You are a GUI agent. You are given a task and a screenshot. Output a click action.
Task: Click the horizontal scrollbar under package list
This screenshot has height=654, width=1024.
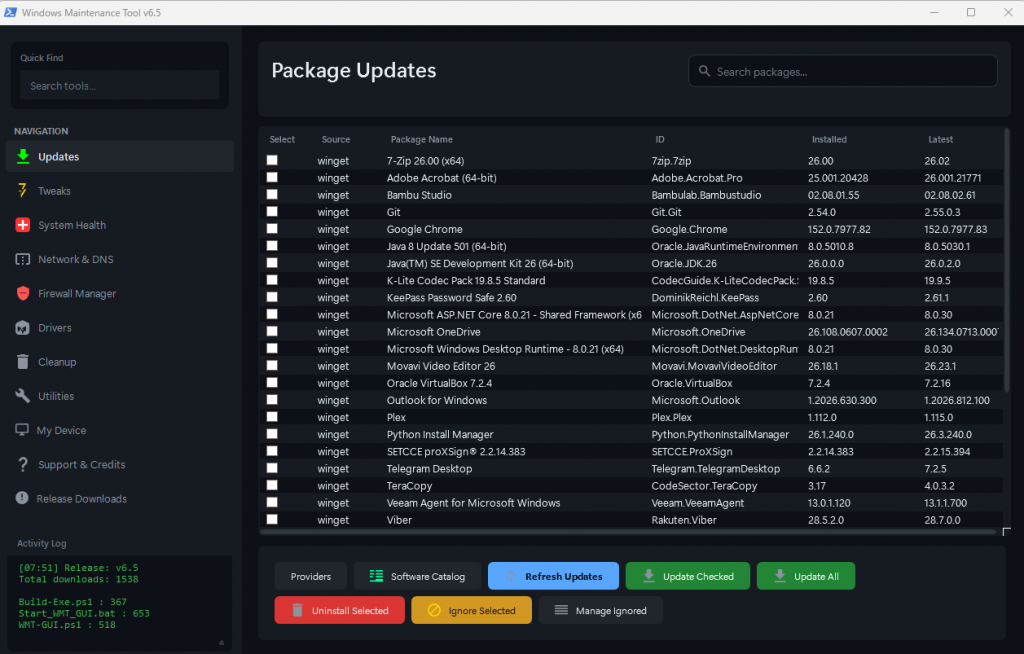coord(628,532)
